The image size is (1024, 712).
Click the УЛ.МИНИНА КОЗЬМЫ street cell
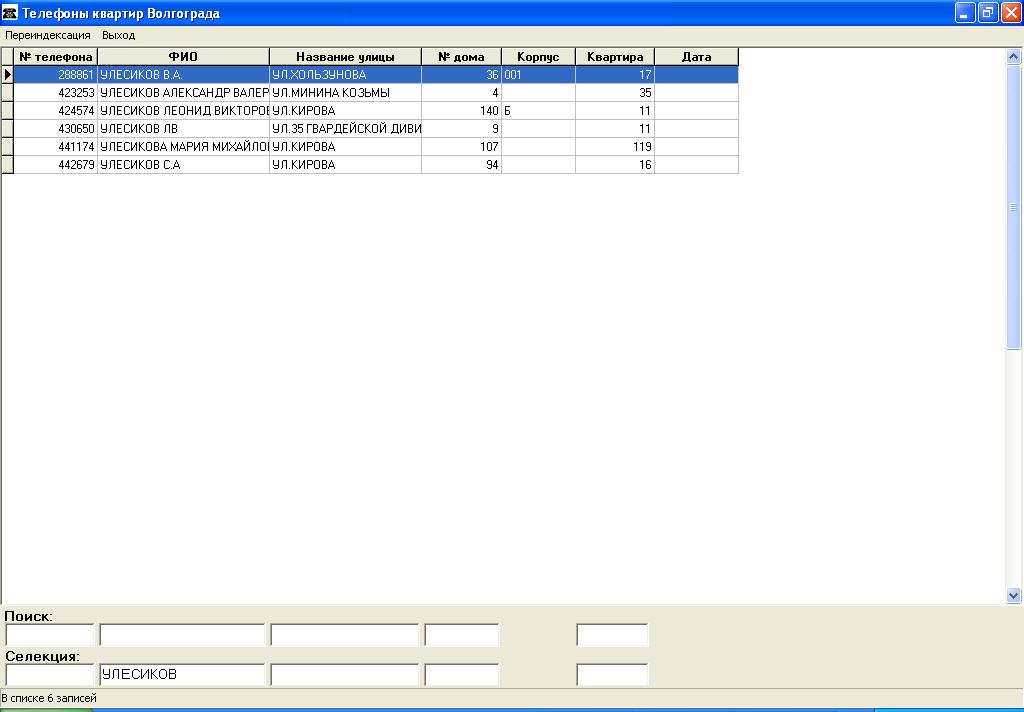point(345,93)
